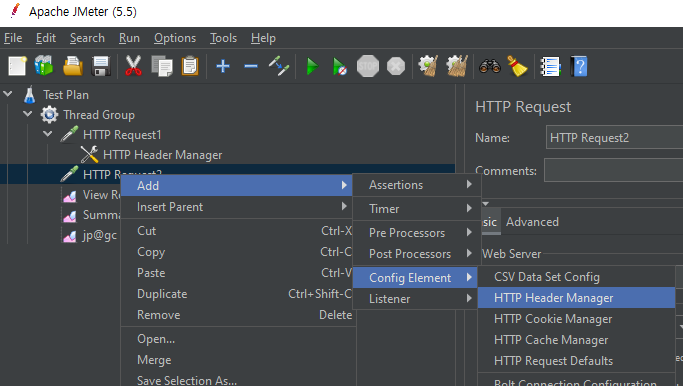Click the New test plan icon

click(x=17, y=67)
